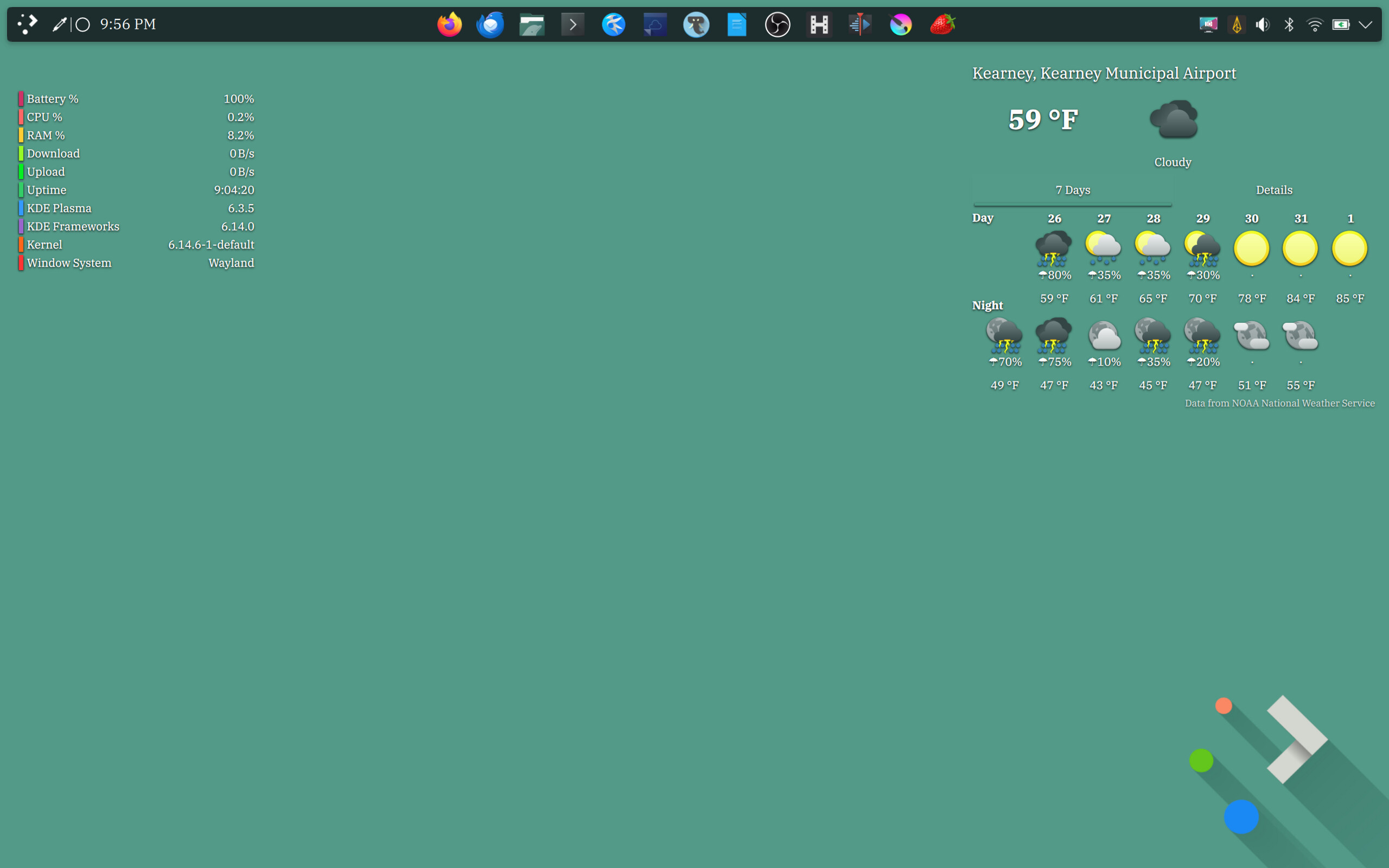This screenshot has width=1389, height=868.
Task: Launch Kdenlive video editor icon
Action: pos(860,25)
